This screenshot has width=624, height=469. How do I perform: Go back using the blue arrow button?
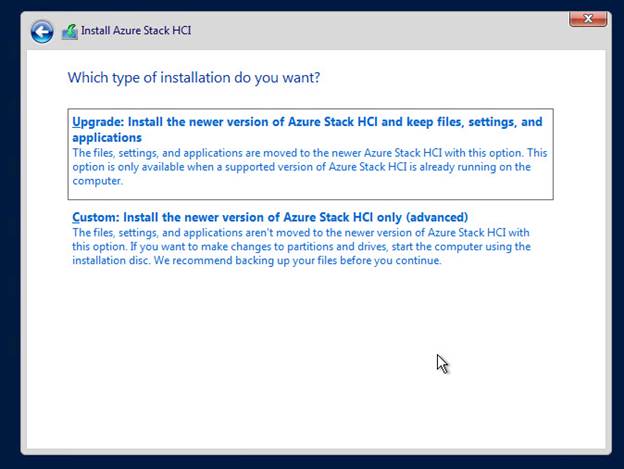coord(42,32)
